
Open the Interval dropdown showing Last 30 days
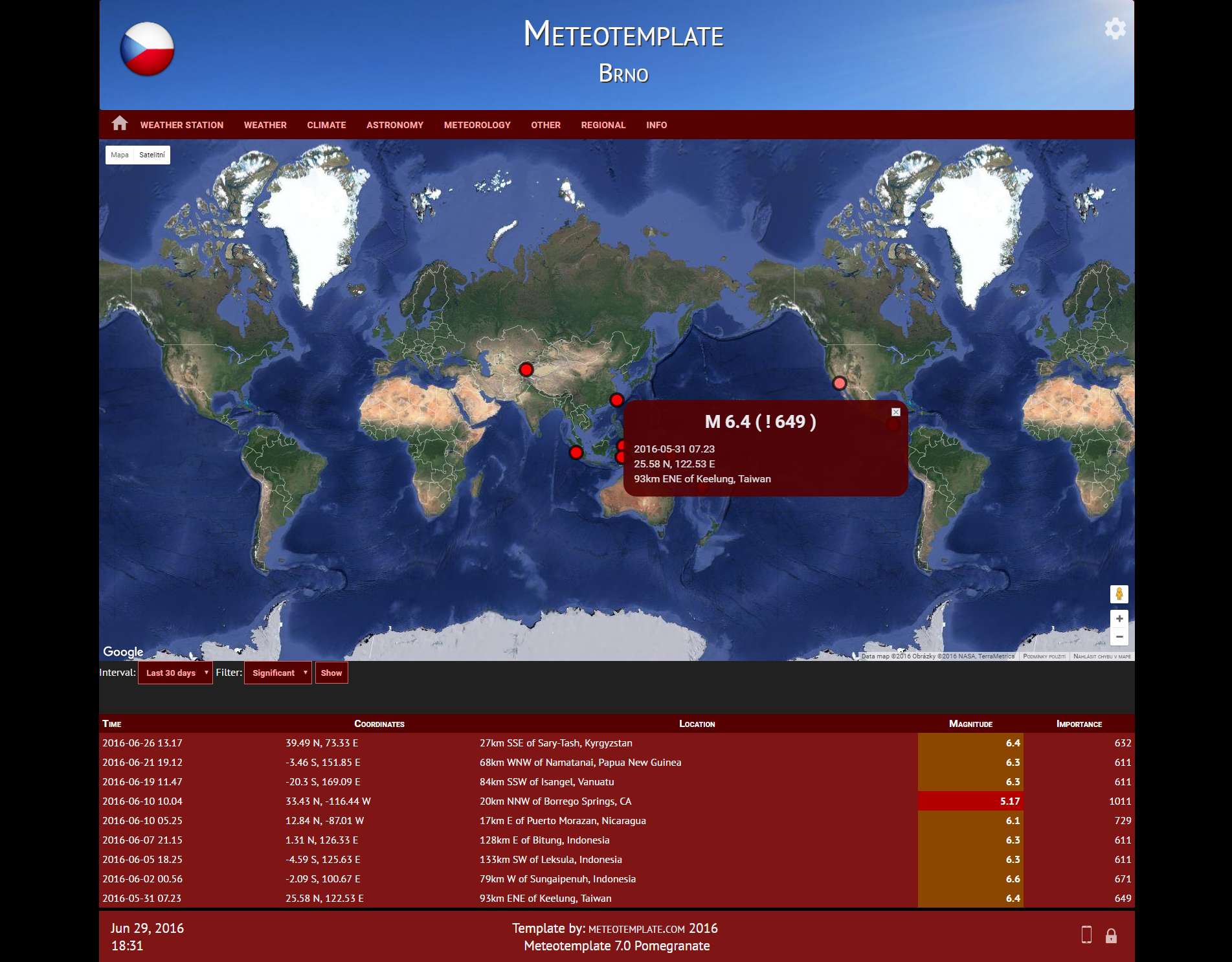175,673
